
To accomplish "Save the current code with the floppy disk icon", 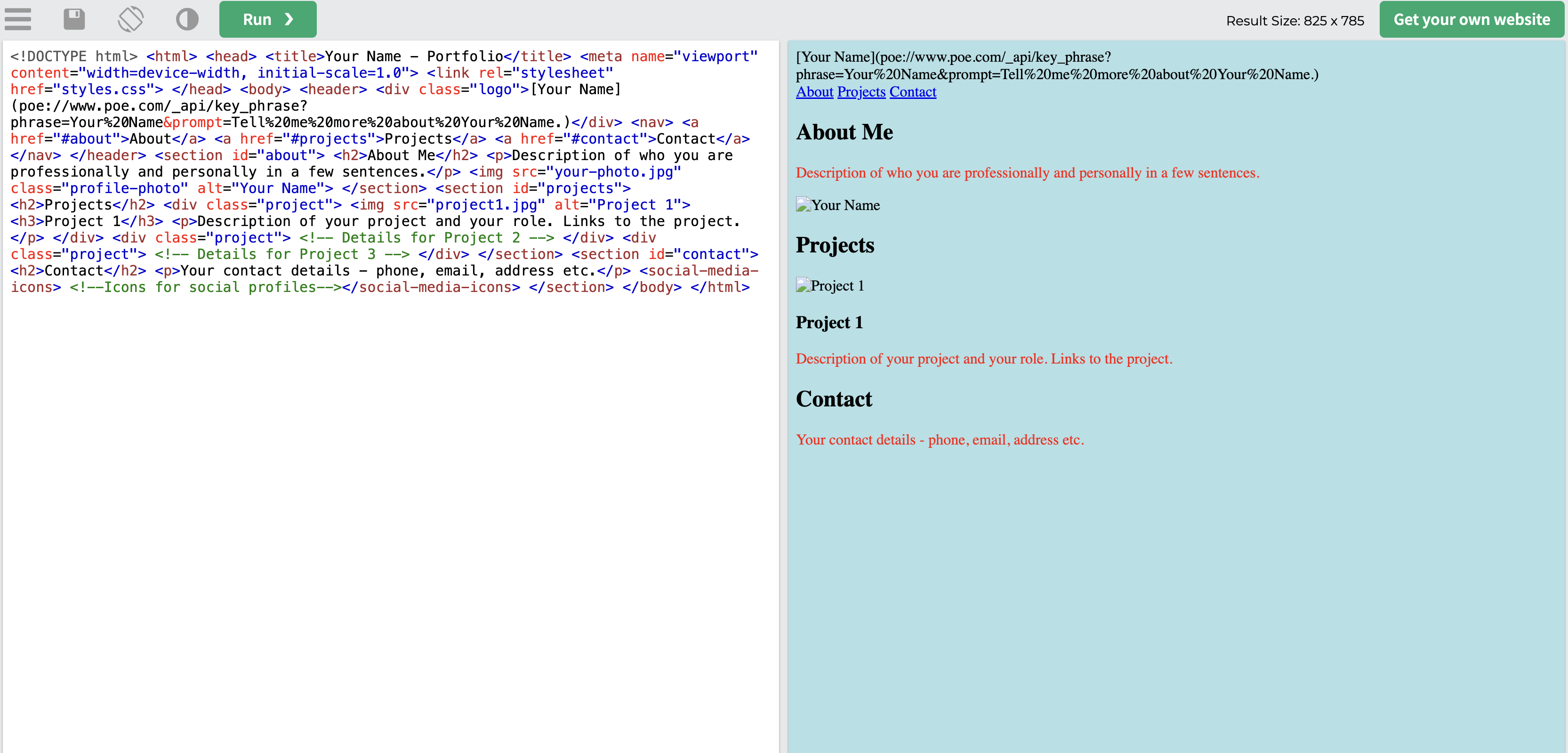I will click(74, 19).
